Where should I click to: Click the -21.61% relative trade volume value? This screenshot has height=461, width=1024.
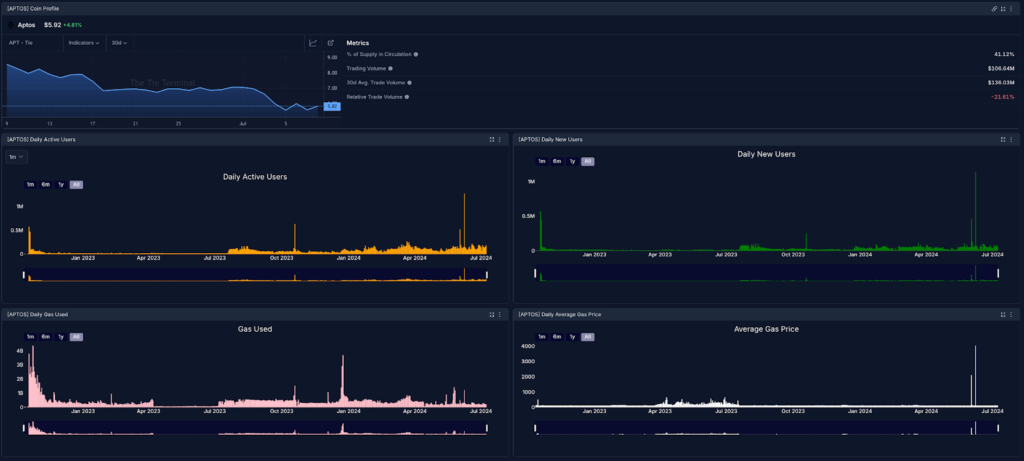[x=1002, y=97]
